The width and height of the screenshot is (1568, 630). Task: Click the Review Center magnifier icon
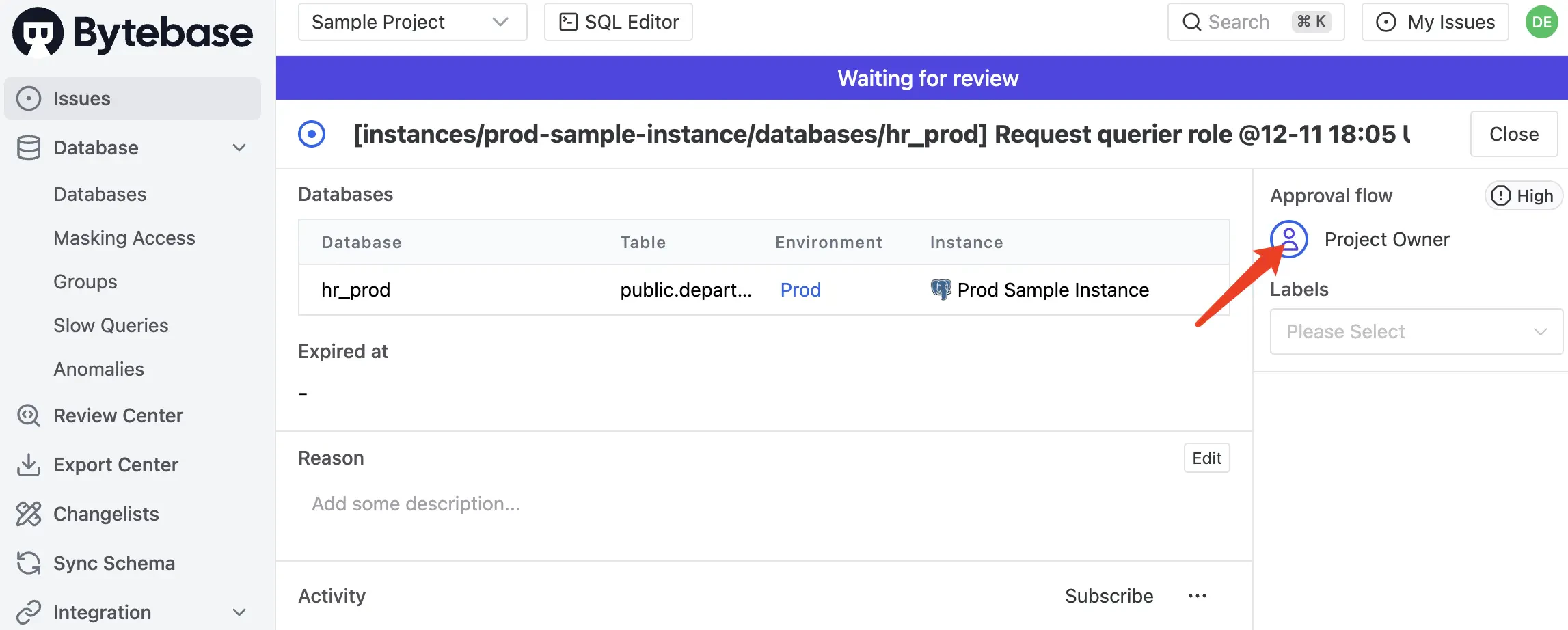[29, 415]
